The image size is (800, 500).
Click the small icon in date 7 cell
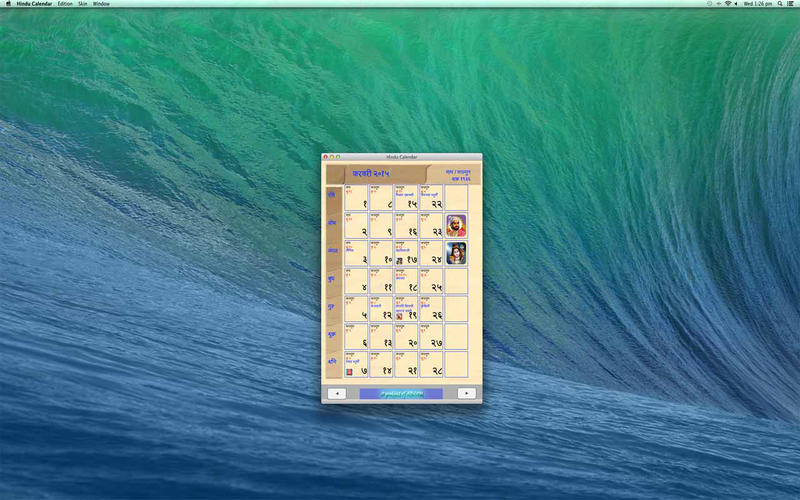[x=349, y=371]
